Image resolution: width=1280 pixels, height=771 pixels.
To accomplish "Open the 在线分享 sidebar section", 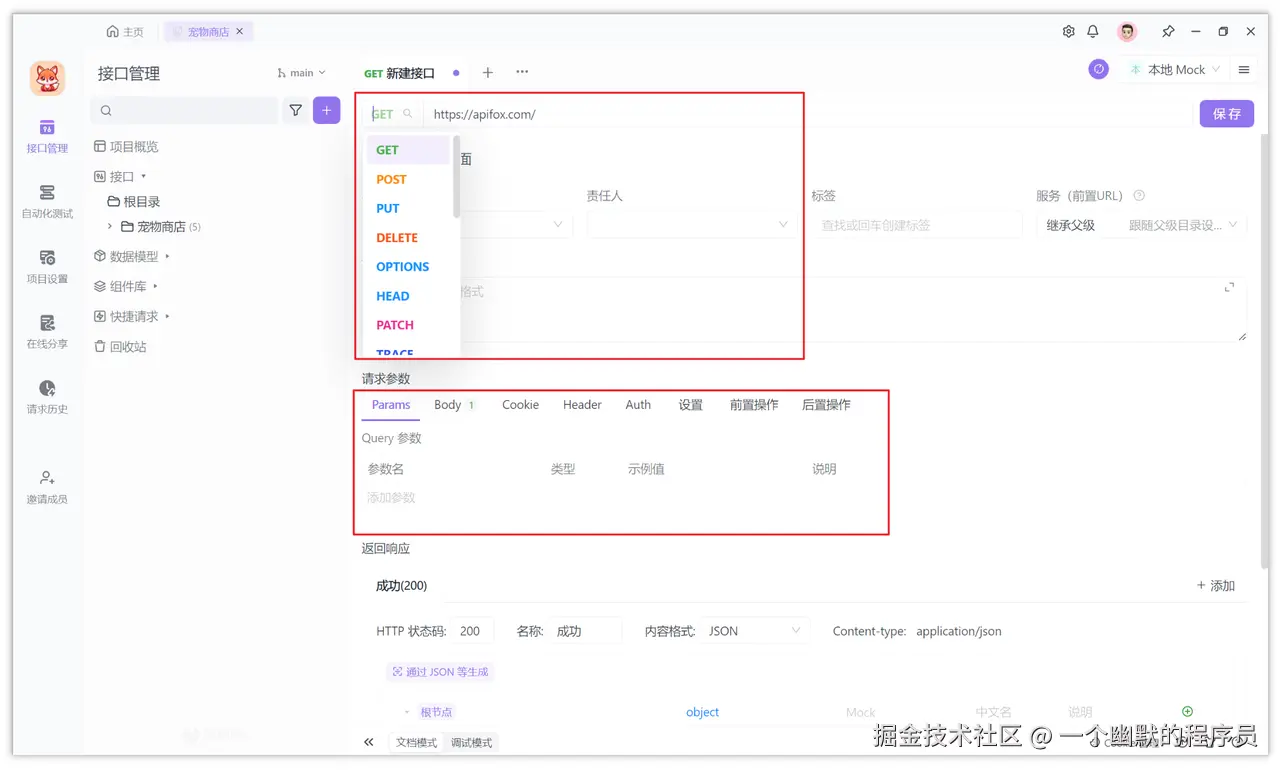I will coord(47,332).
